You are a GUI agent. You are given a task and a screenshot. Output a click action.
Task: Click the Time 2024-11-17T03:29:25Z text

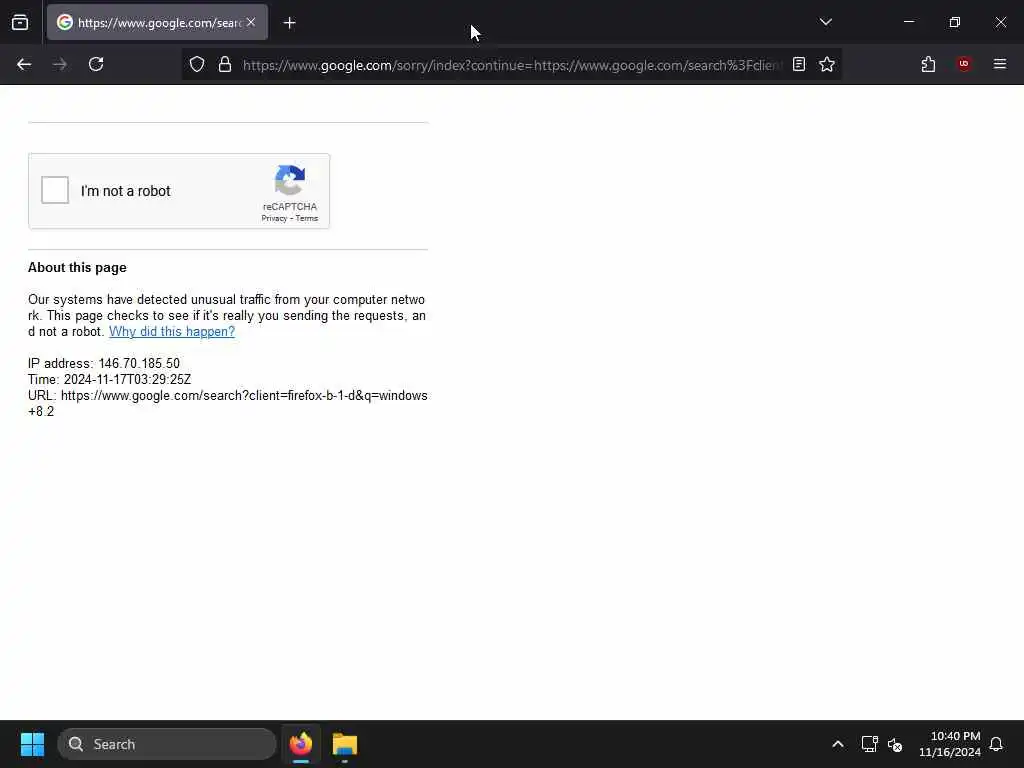pyautogui.click(x=110, y=379)
